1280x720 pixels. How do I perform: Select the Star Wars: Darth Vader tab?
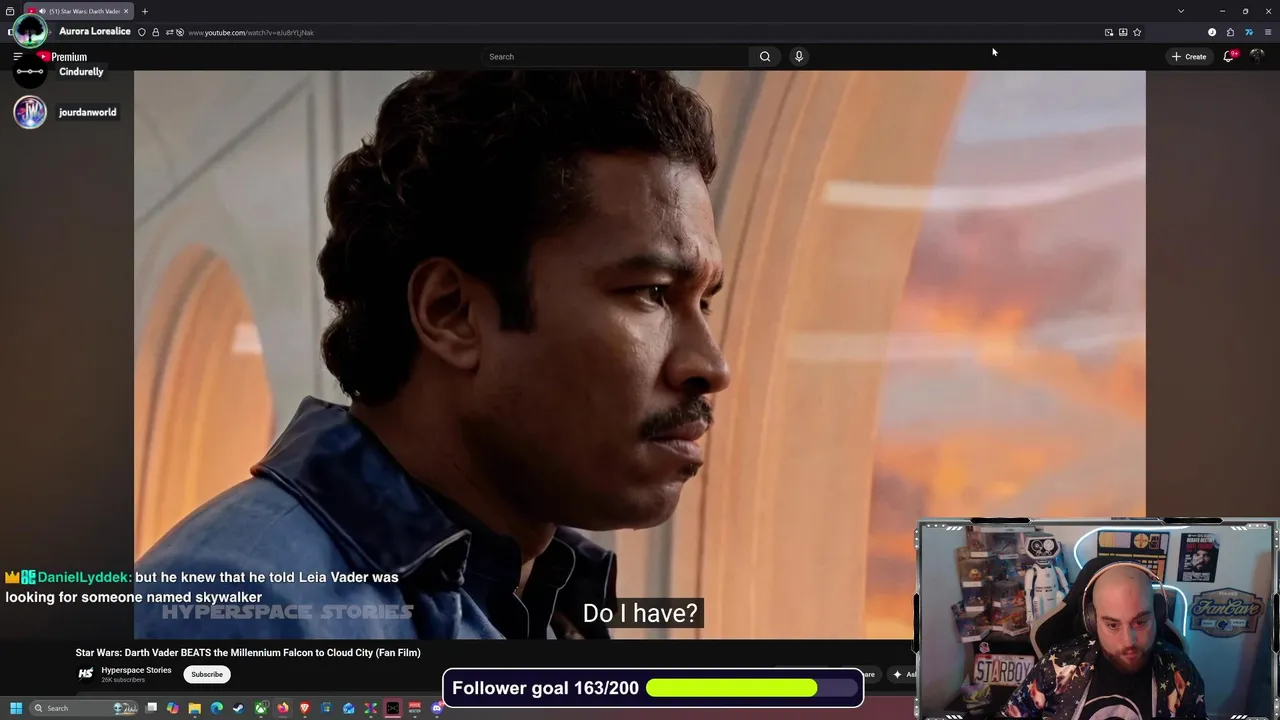coord(78,11)
